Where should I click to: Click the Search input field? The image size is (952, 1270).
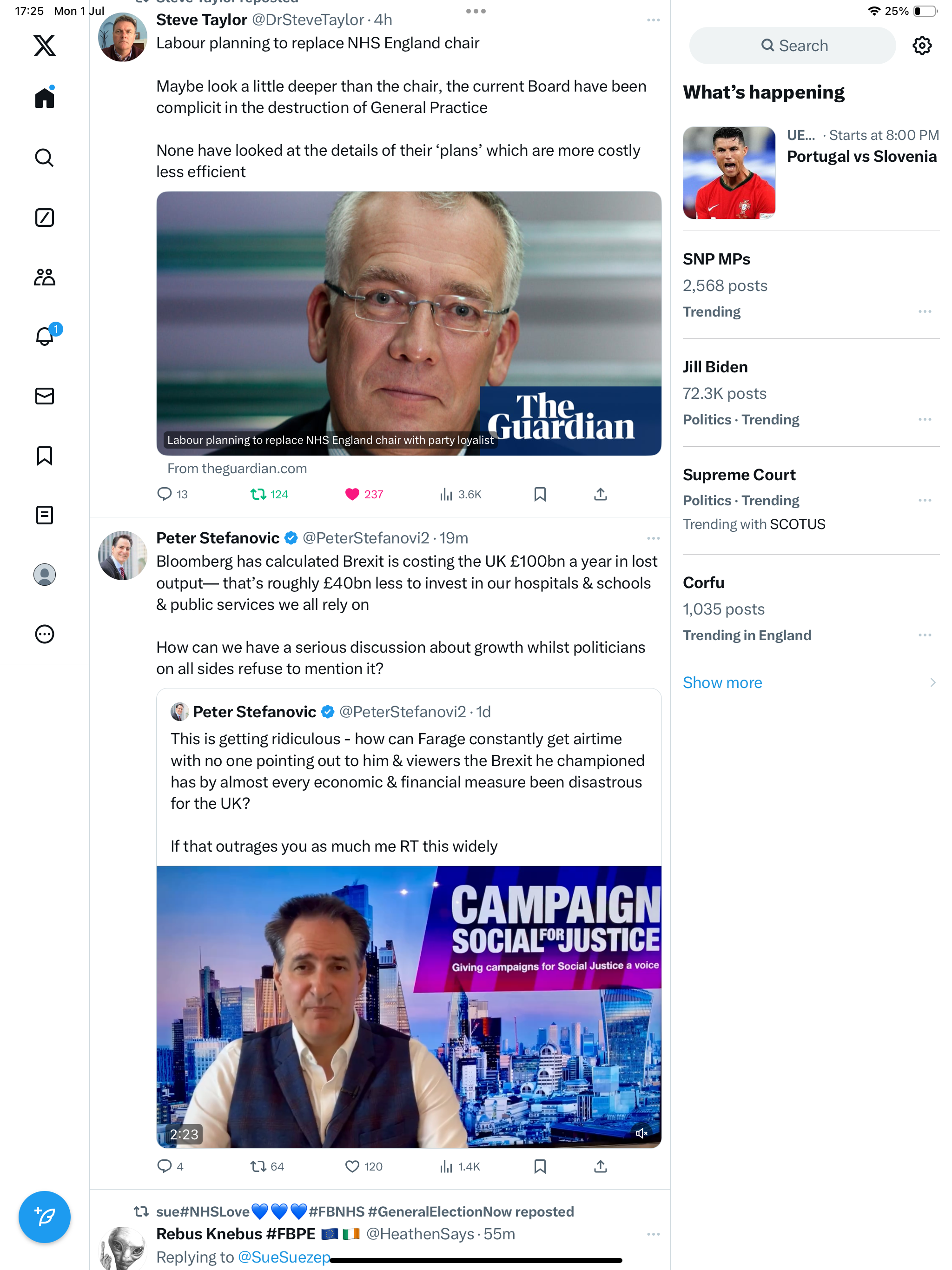(792, 46)
